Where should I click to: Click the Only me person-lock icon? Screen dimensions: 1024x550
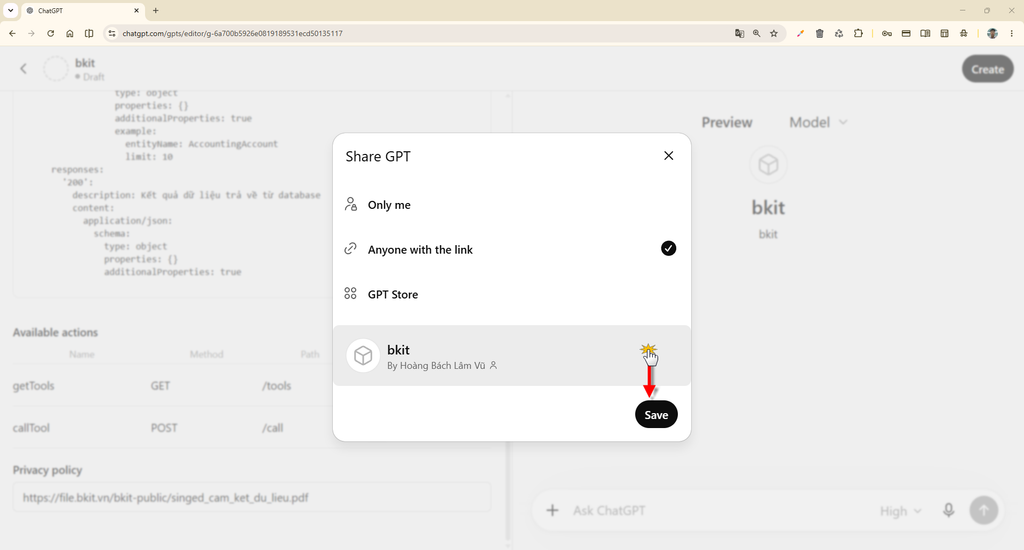click(x=351, y=204)
